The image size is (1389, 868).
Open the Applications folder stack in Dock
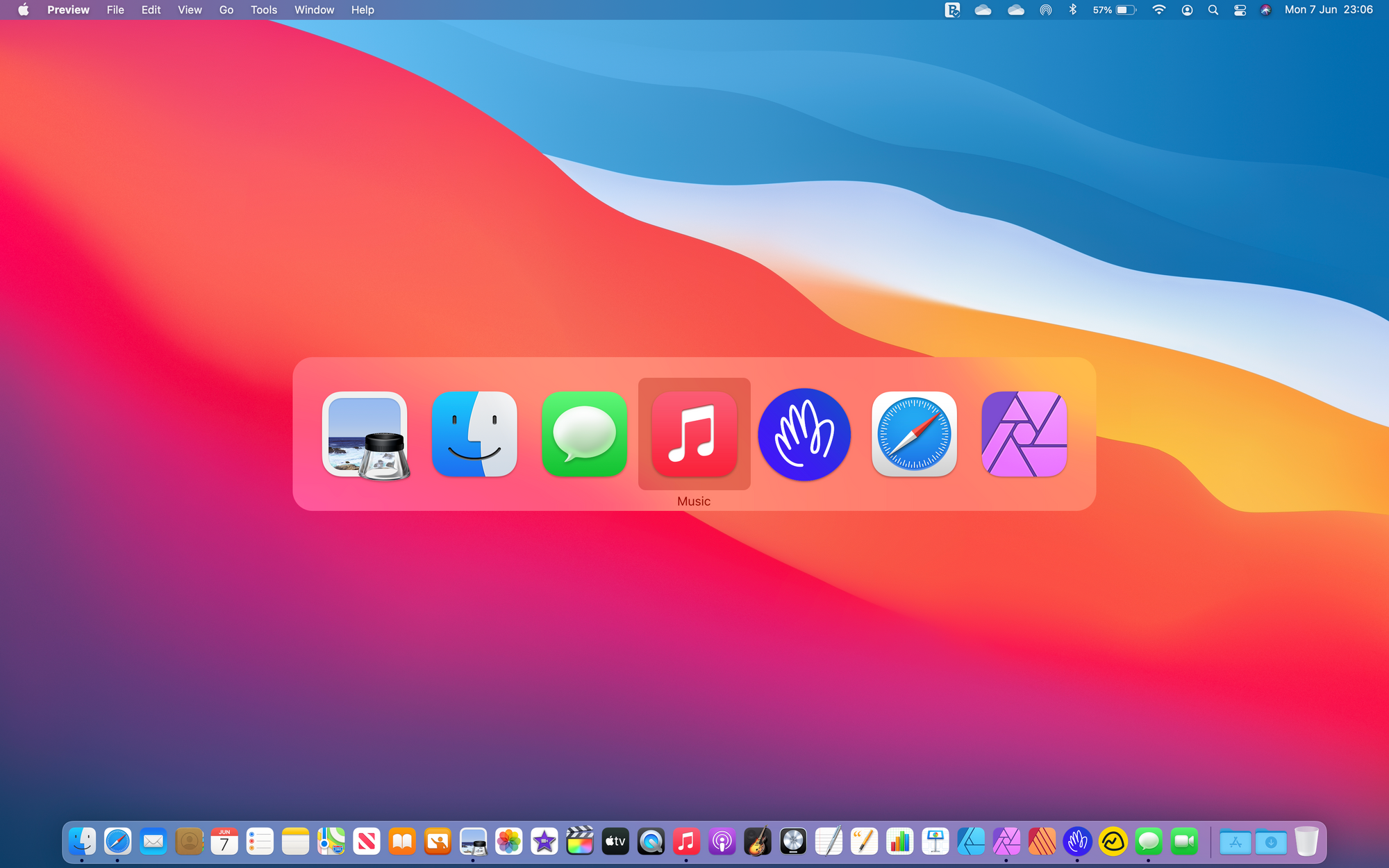point(1235,842)
